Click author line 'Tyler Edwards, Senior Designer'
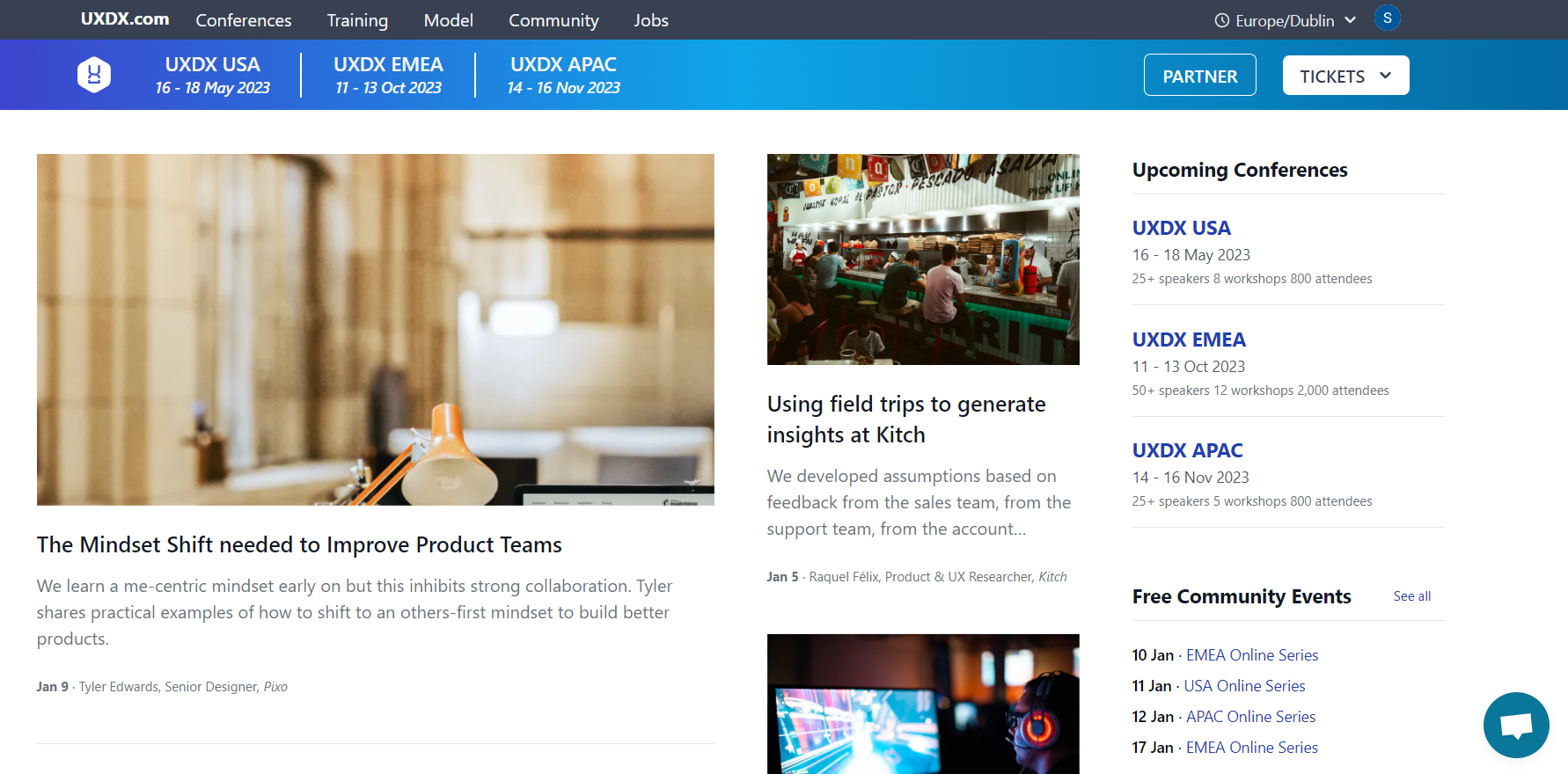Screen dimensions: 1568x774 pos(169,687)
